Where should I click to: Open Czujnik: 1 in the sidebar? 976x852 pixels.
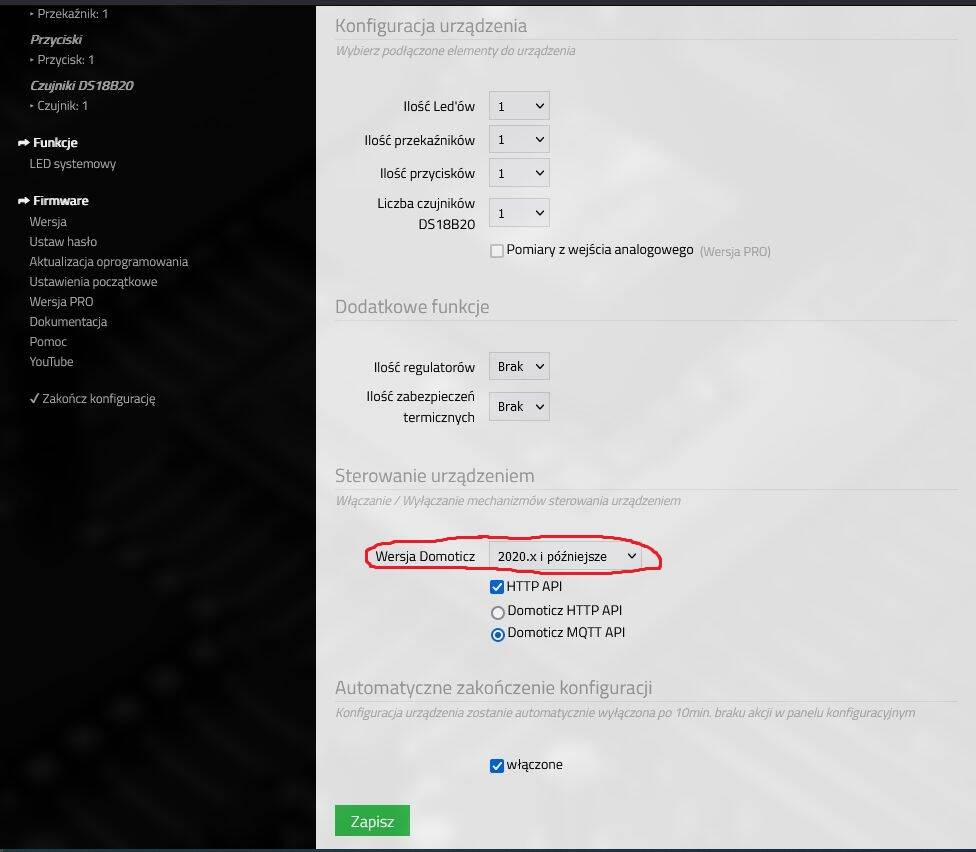(x=62, y=106)
